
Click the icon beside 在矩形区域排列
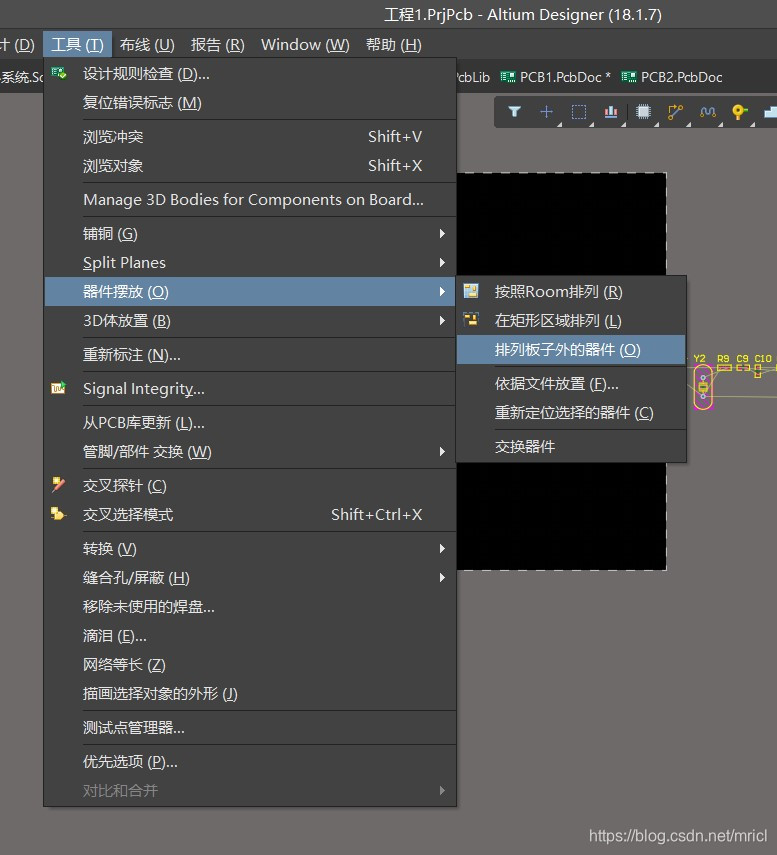click(x=471, y=320)
